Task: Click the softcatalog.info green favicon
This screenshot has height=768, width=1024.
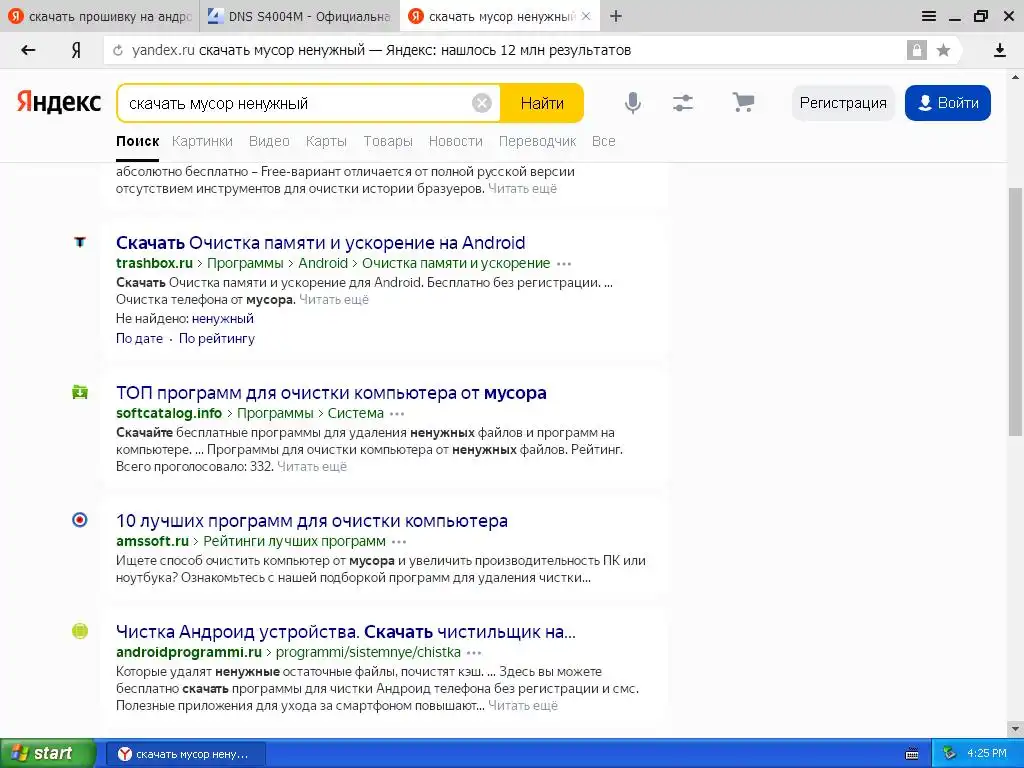Action: click(x=80, y=392)
